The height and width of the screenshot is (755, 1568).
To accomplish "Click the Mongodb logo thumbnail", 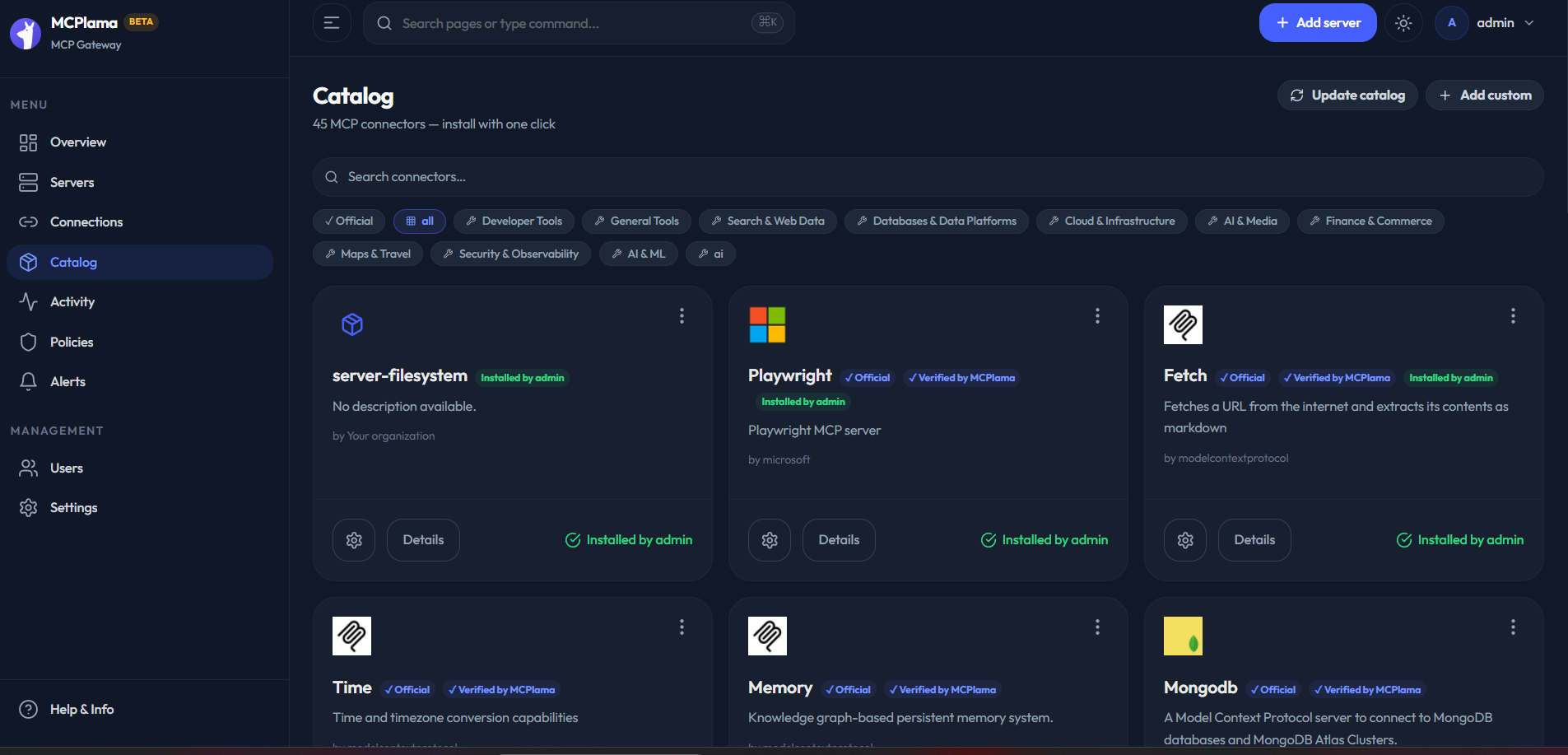I will (1183, 636).
